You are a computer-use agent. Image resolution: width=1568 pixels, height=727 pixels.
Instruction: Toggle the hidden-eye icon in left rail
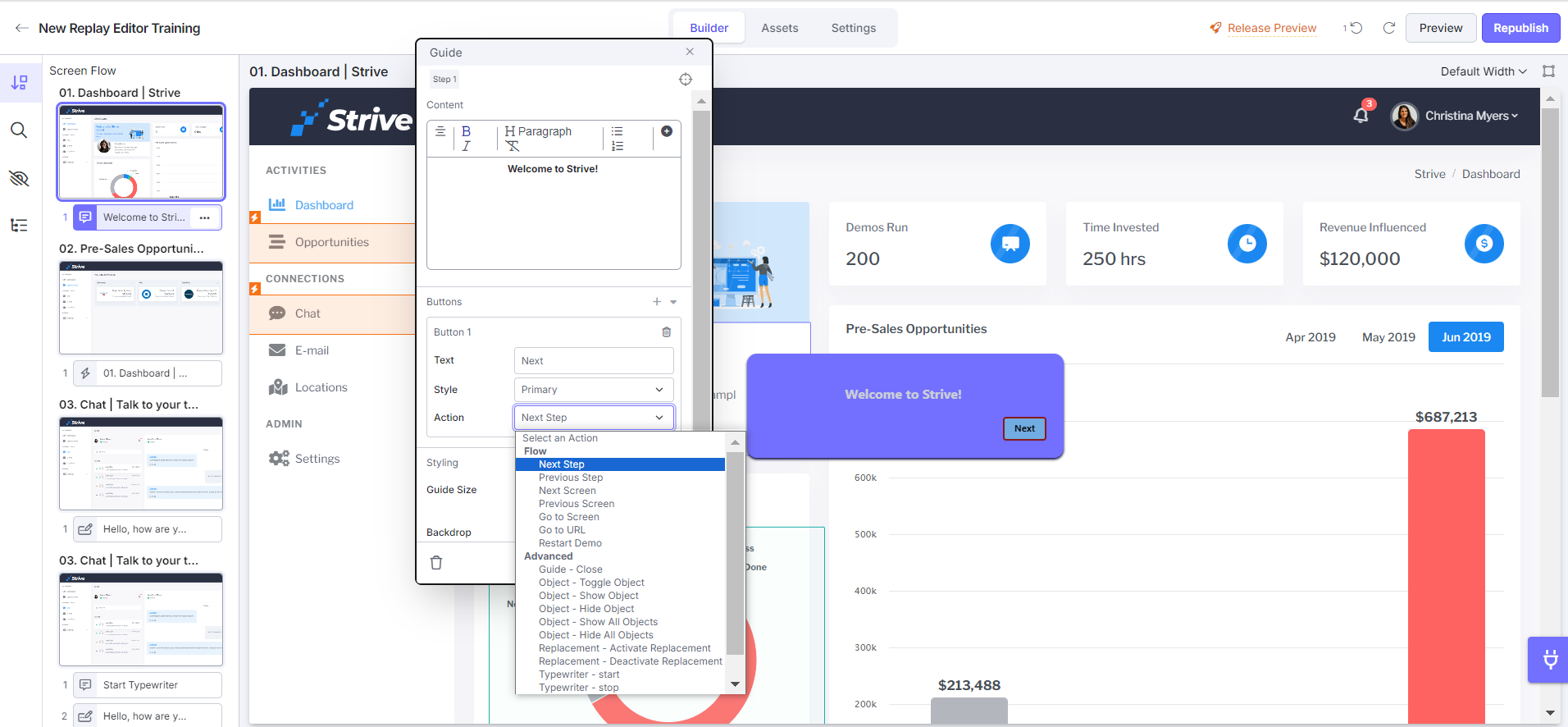[19, 178]
